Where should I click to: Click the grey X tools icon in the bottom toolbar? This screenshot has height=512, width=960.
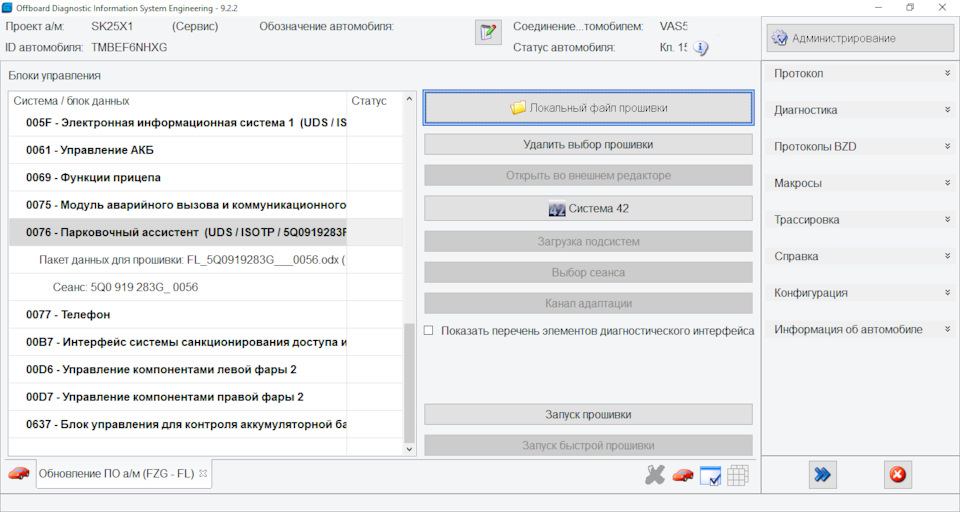click(654, 475)
